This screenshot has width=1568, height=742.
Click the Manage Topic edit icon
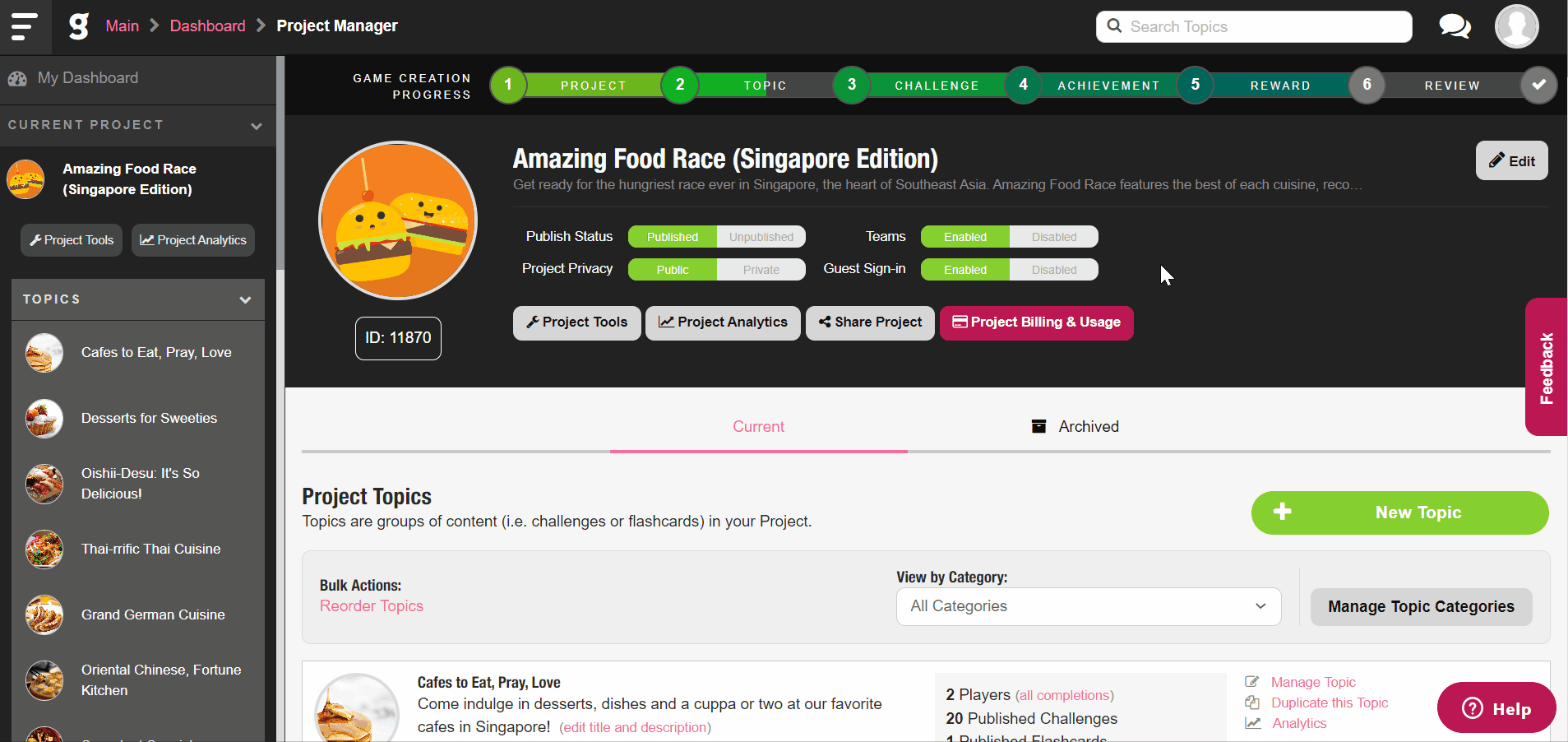click(x=1252, y=682)
